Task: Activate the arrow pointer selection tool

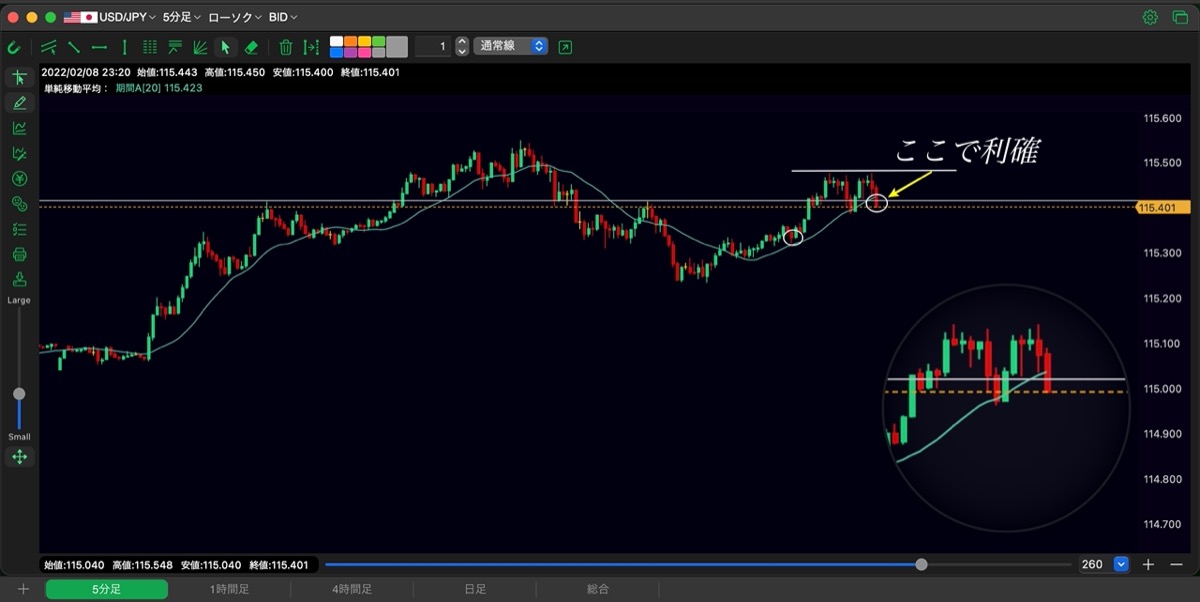Action: (226, 47)
